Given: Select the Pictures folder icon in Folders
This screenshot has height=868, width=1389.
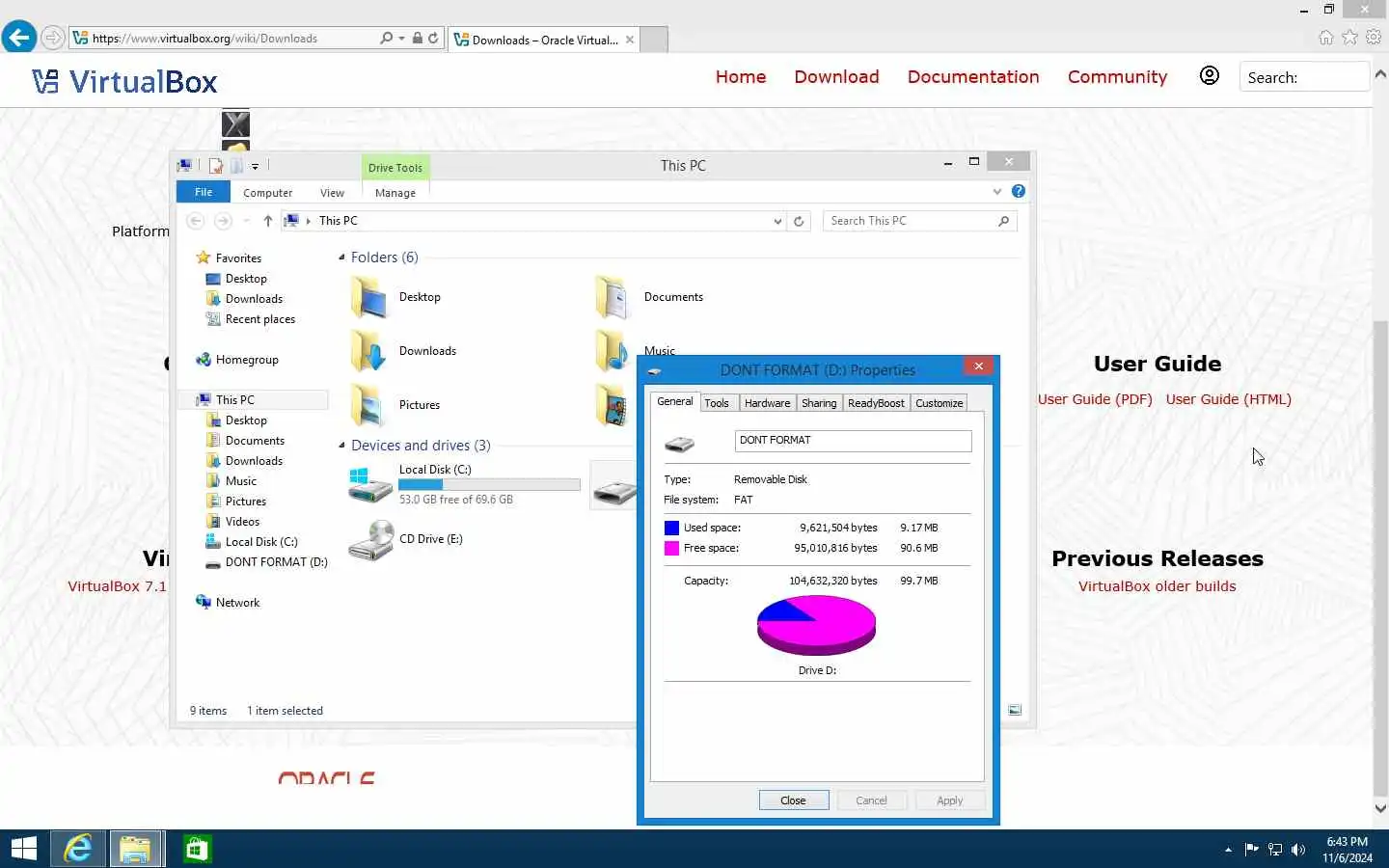Looking at the screenshot, I should coord(368,405).
